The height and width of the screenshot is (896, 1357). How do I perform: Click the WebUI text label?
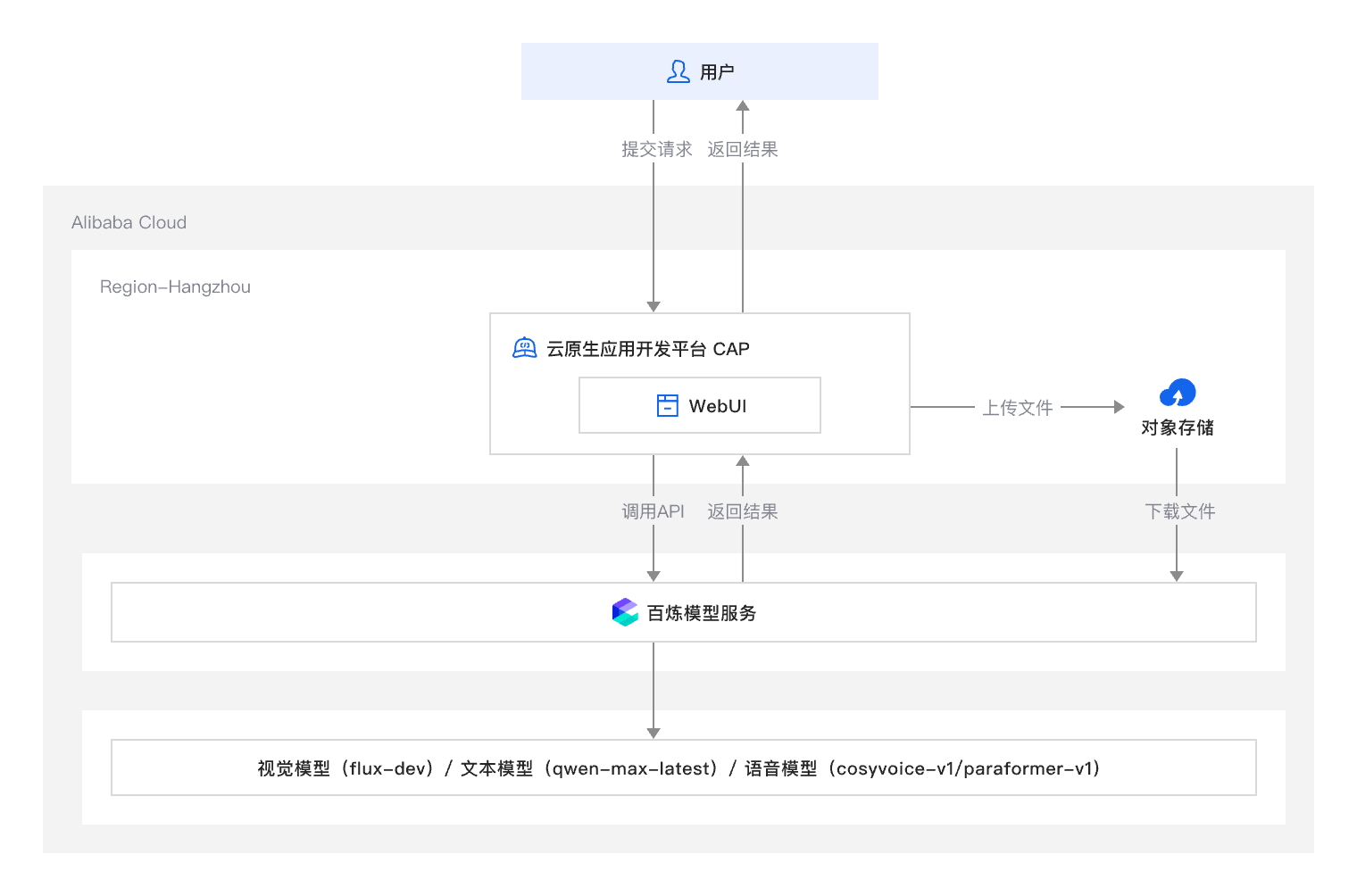pyautogui.click(x=718, y=406)
